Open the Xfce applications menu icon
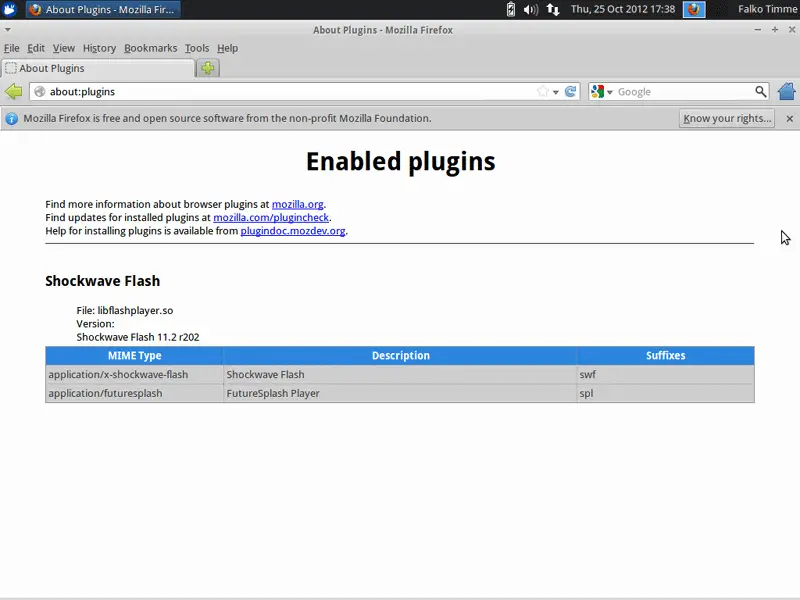 [10, 9]
